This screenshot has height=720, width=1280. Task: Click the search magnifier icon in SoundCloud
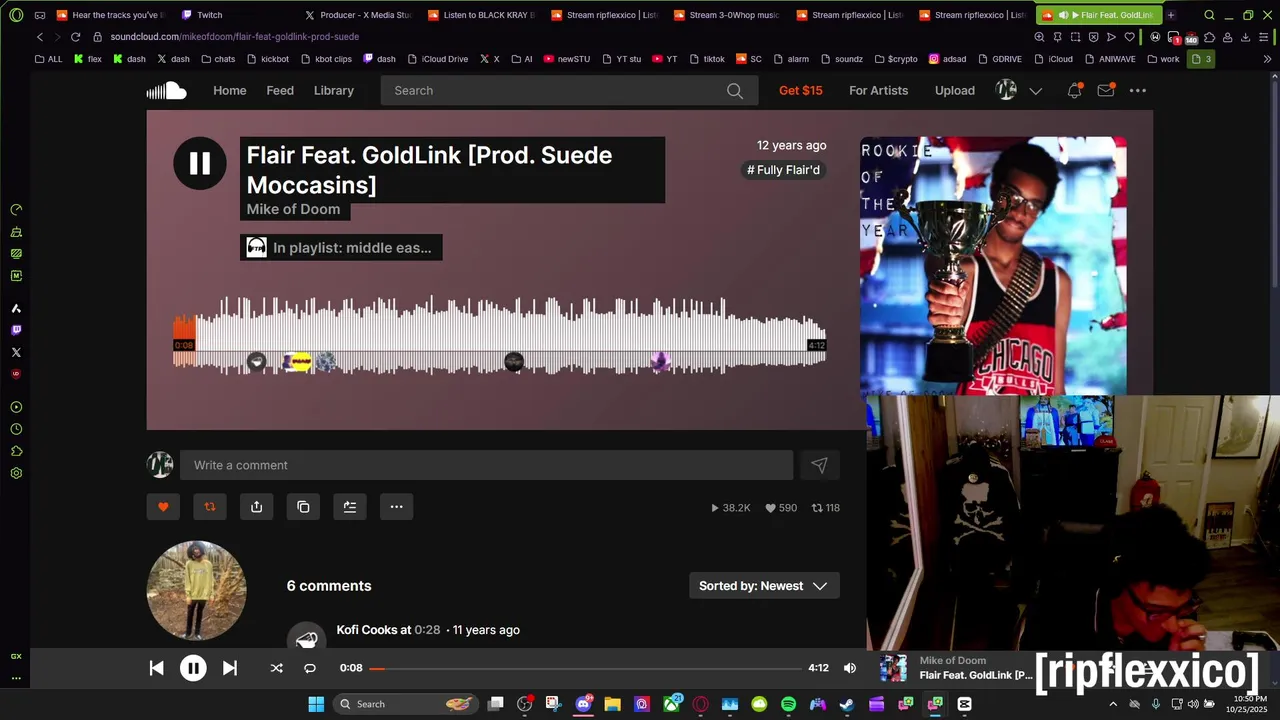735,91
